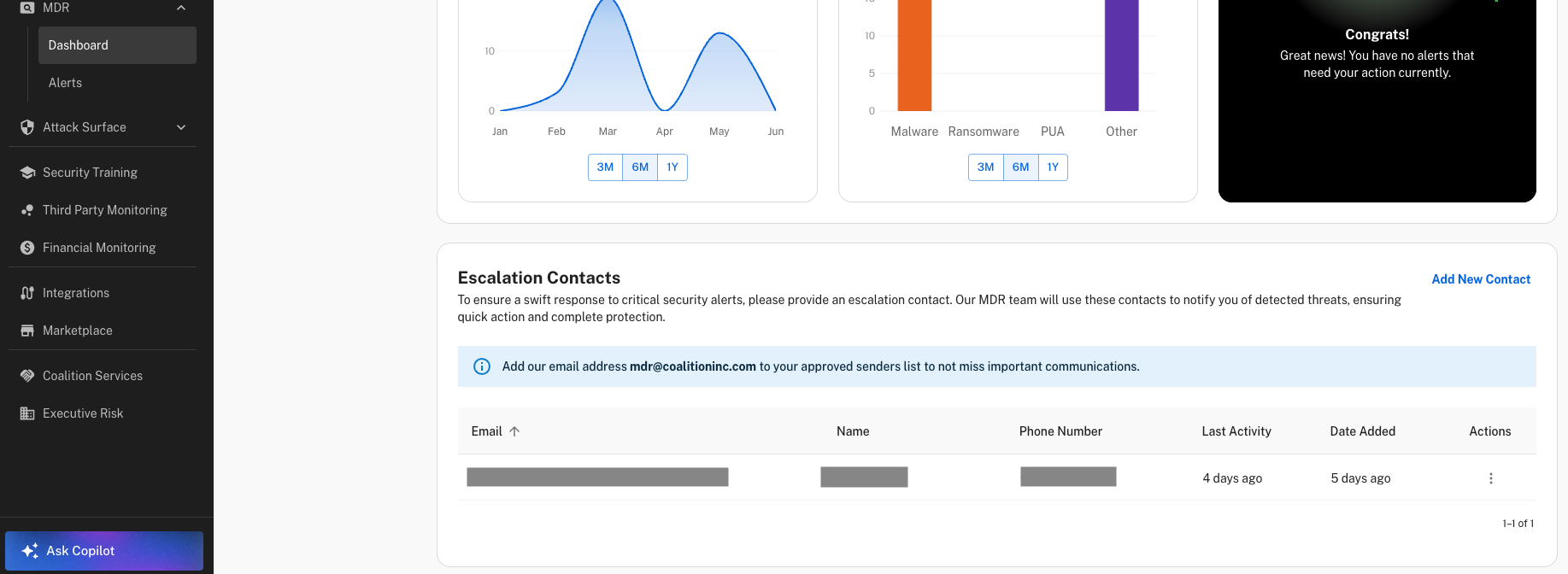Click the 'Congrats!' heading in the alerts card
The height and width of the screenshot is (574, 1568).
[x=1377, y=34]
